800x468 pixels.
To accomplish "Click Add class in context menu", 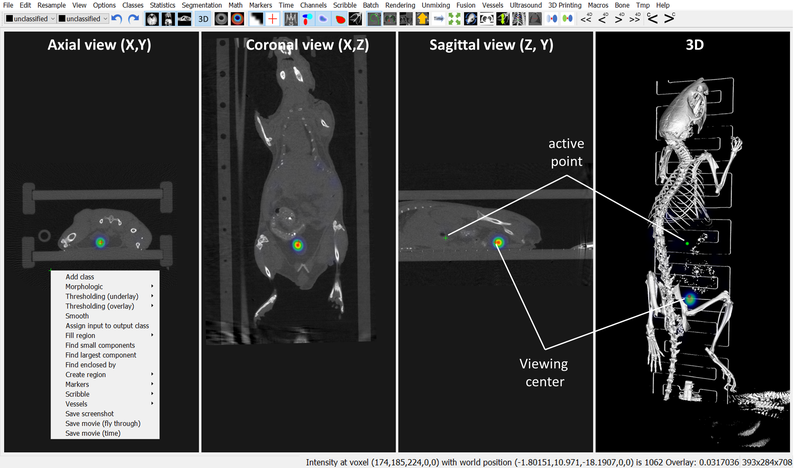I will tap(80, 277).
